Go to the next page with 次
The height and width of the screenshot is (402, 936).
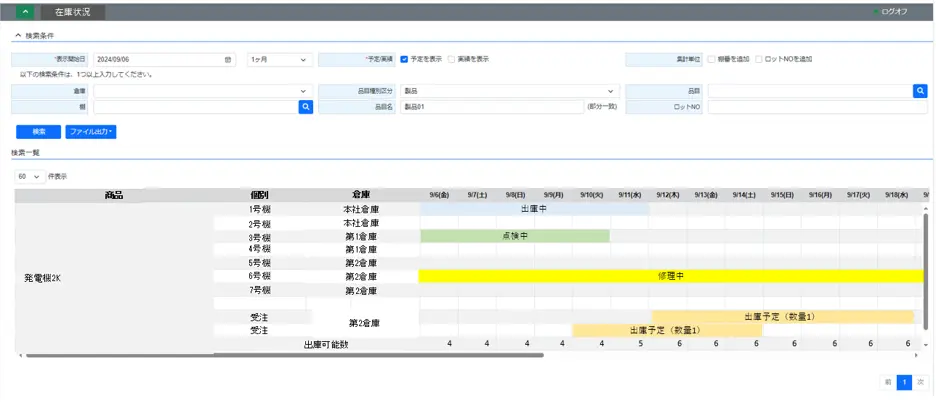click(x=920, y=382)
